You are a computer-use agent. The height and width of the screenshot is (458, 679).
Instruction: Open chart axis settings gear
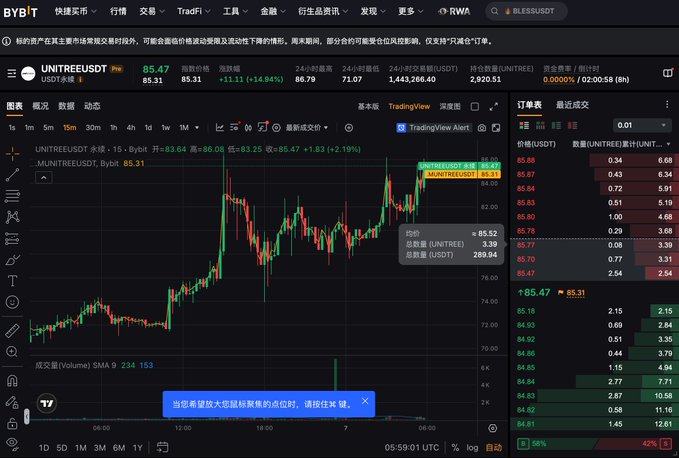(x=493, y=428)
